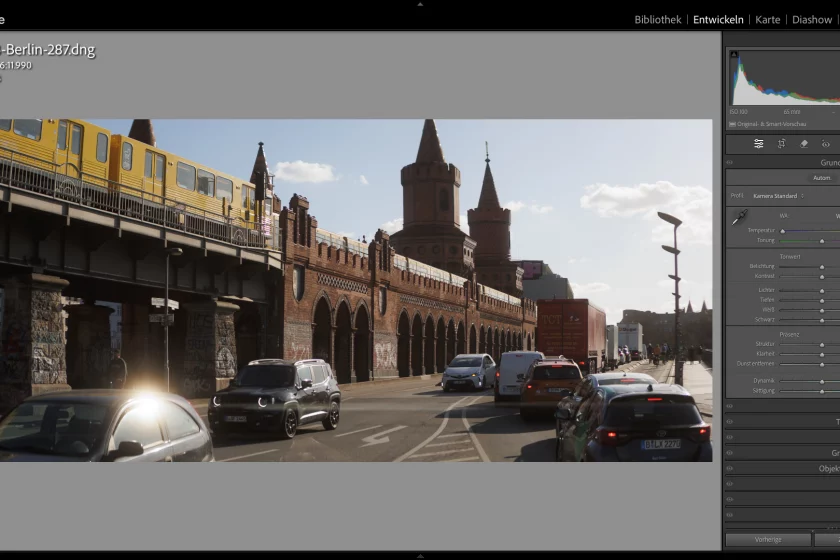Click the Struktur slider handle

click(x=822, y=345)
